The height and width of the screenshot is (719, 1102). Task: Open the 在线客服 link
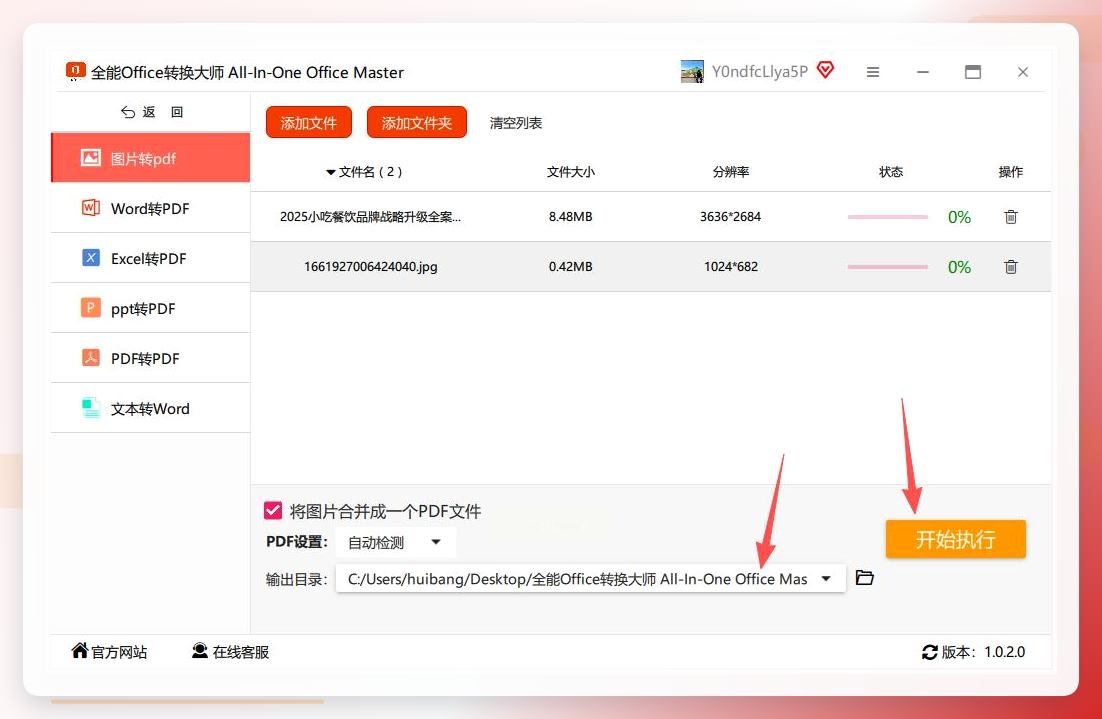click(x=241, y=652)
